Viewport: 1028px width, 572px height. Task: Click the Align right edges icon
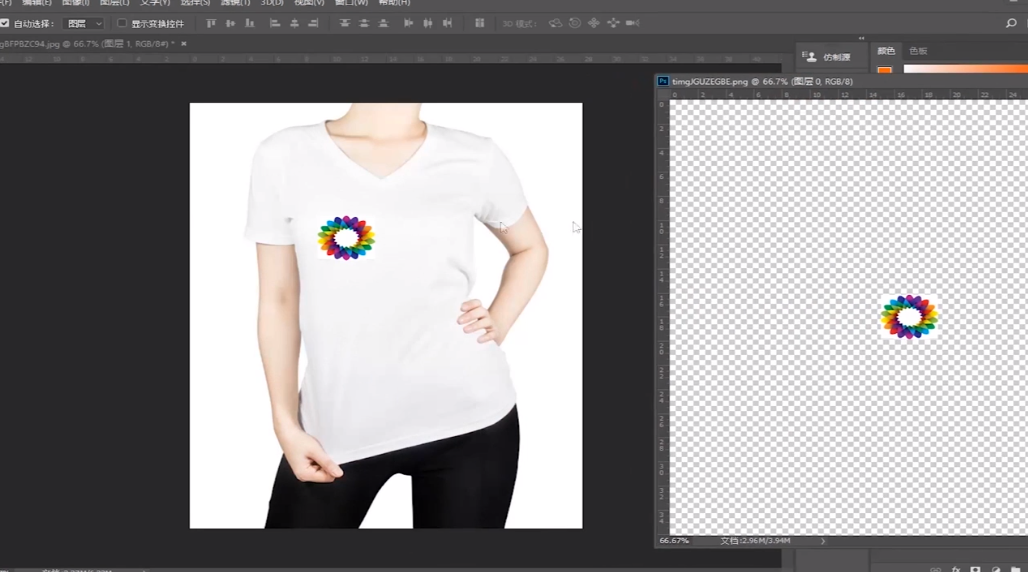[x=313, y=24]
